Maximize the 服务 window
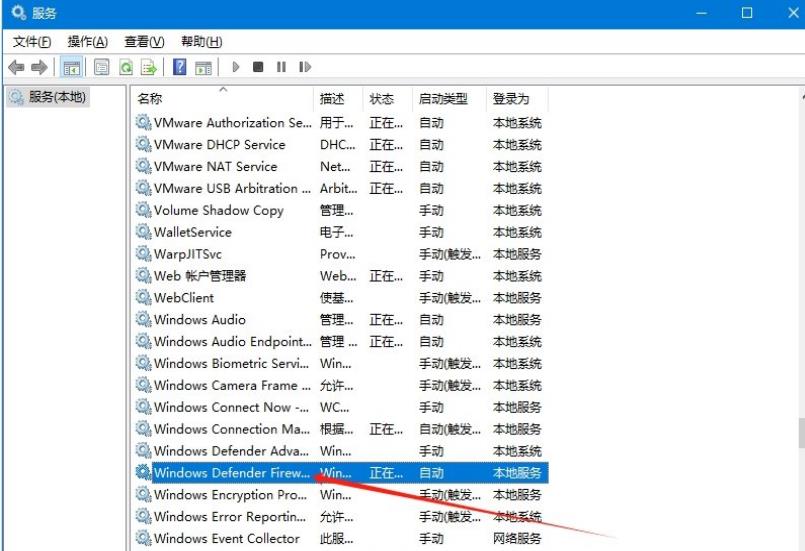 [747, 13]
